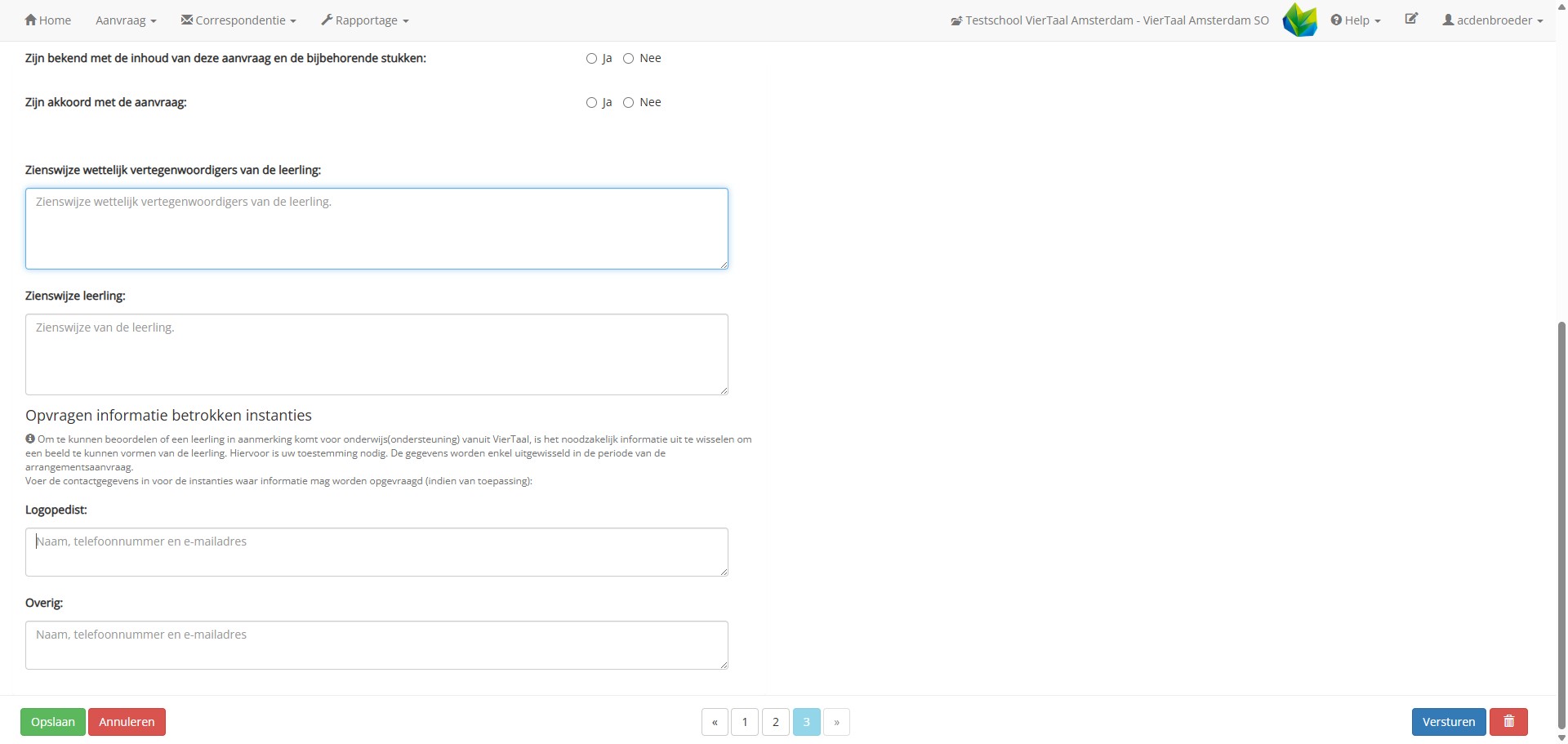Select Ja for 'Zijn bekend met de inhoud'

(591, 59)
